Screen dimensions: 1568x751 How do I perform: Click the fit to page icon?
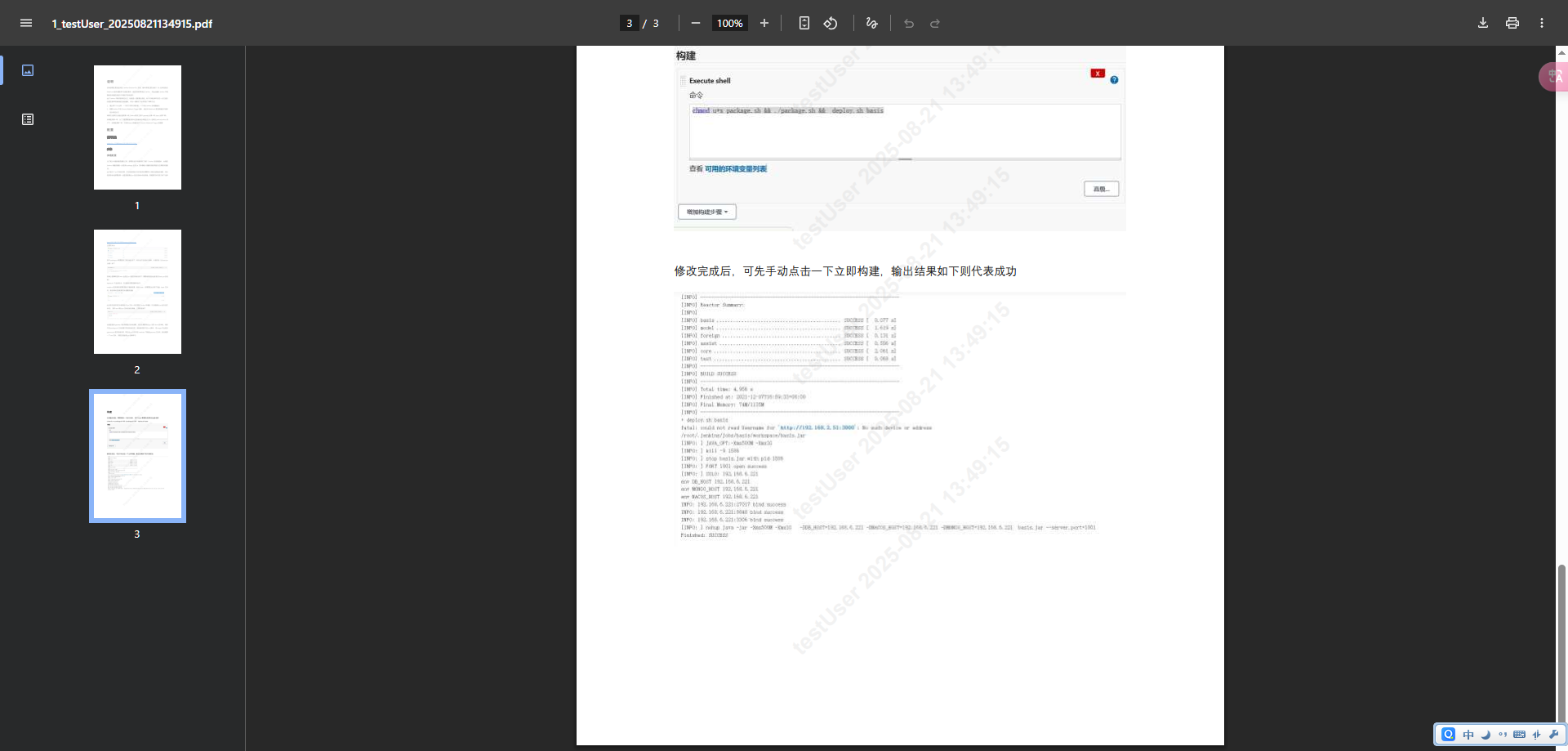804,23
